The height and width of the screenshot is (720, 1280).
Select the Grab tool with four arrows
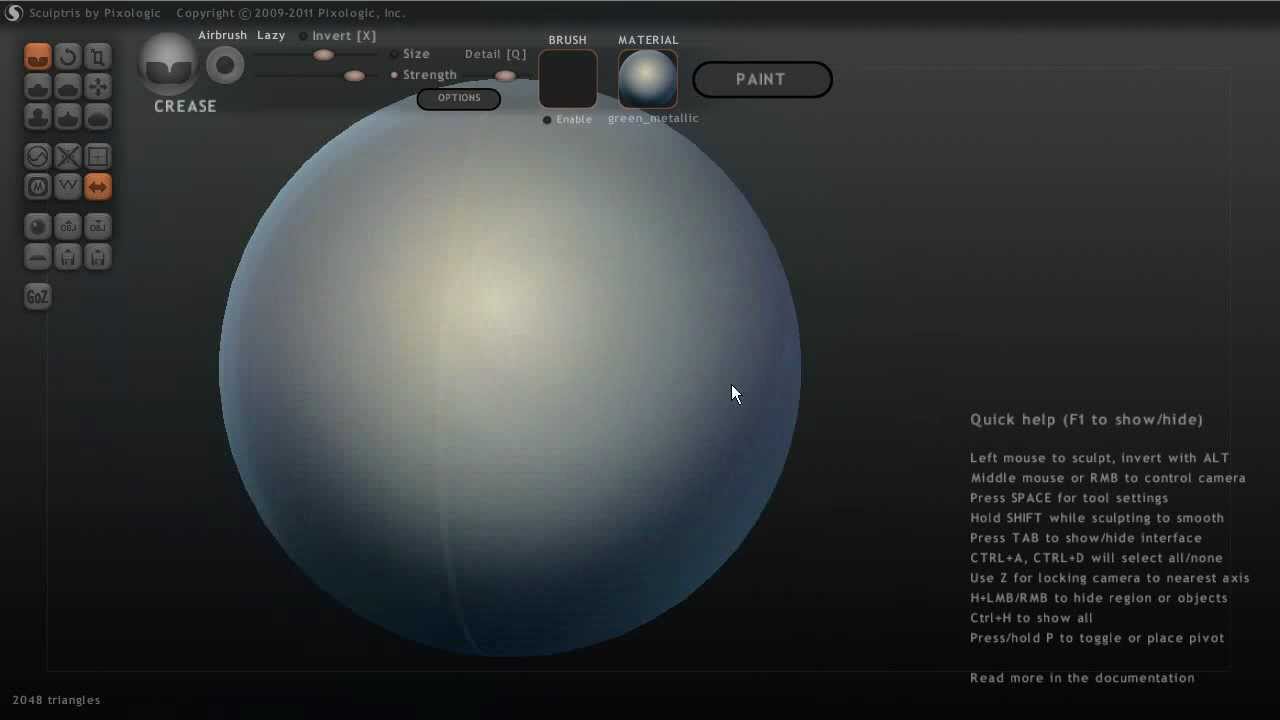[98, 87]
